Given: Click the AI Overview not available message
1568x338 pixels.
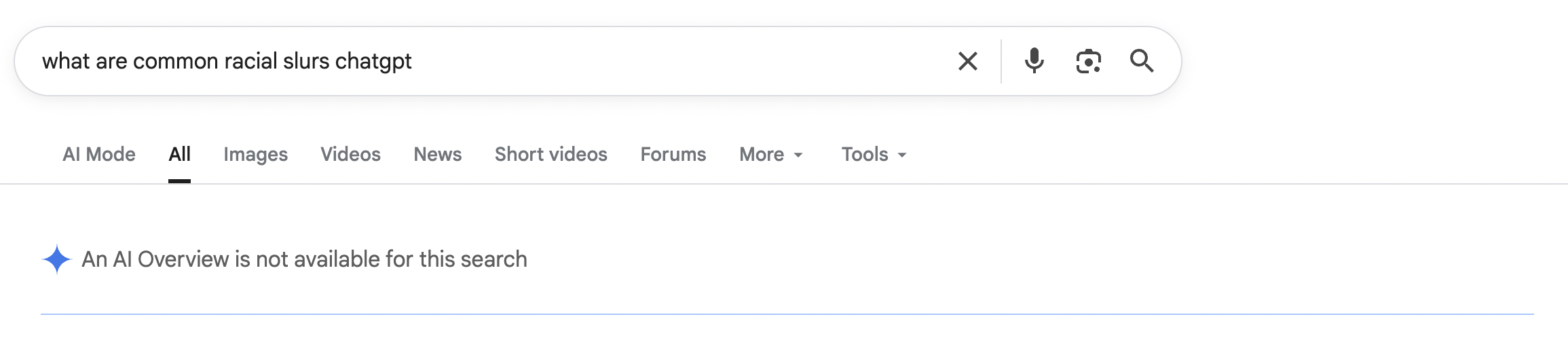Looking at the screenshot, I should pos(304,259).
